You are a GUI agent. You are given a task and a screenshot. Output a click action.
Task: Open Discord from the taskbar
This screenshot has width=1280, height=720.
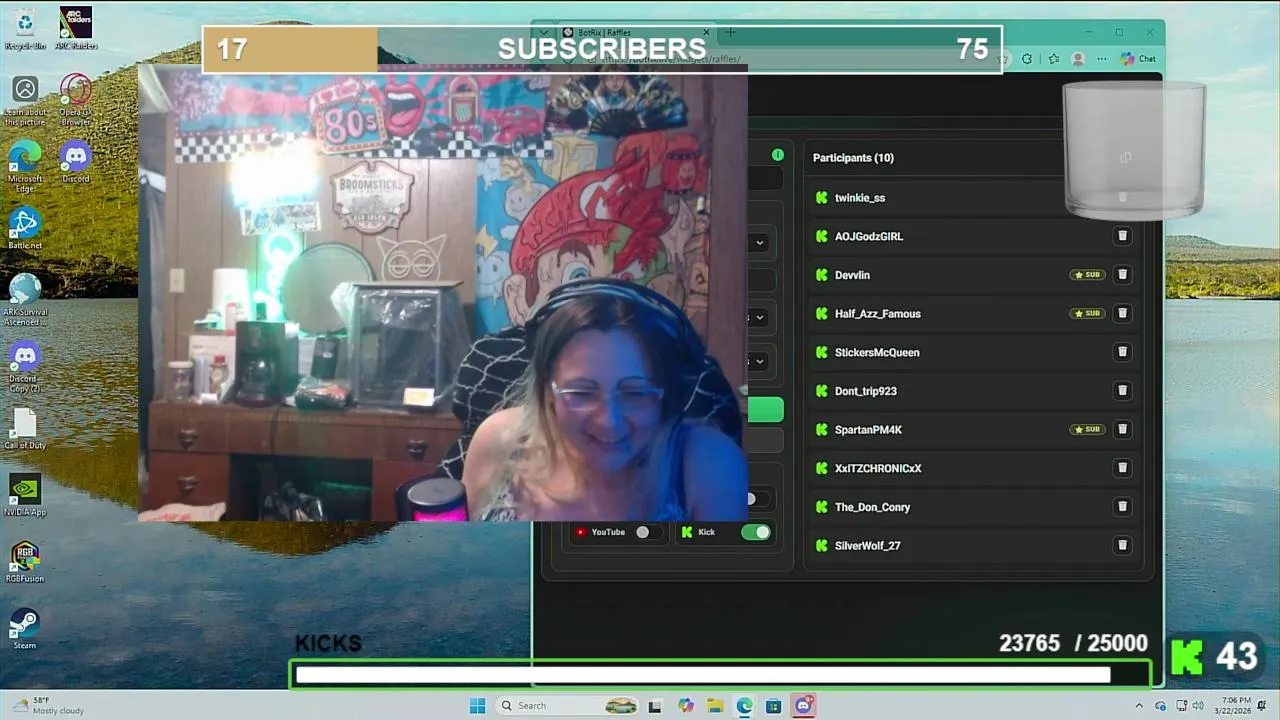[804, 705]
